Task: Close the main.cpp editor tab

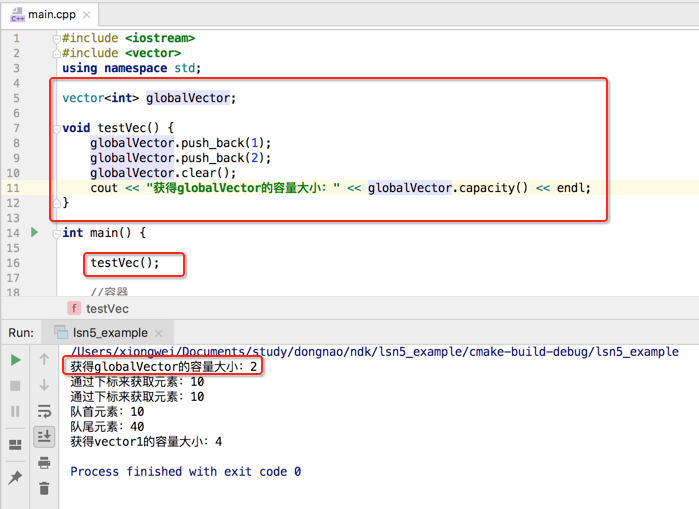Action: coord(87,15)
